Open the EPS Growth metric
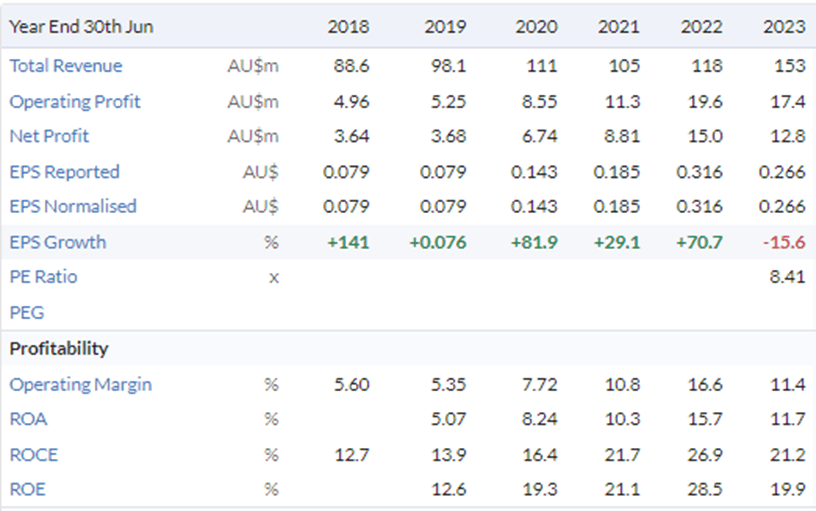This screenshot has height=511, width=816. coord(57,242)
